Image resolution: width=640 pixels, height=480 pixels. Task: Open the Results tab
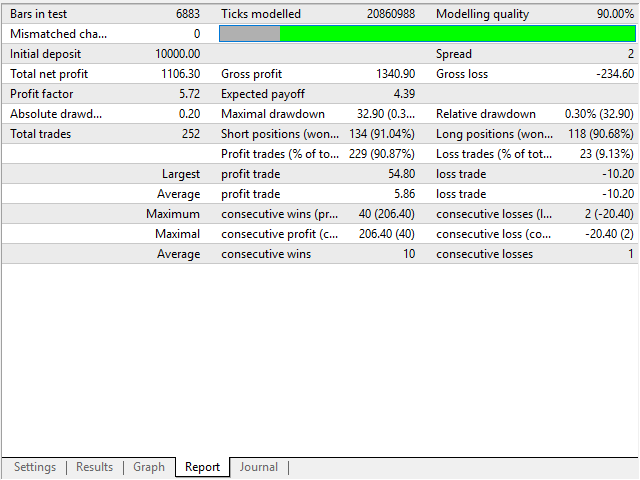click(x=95, y=467)
